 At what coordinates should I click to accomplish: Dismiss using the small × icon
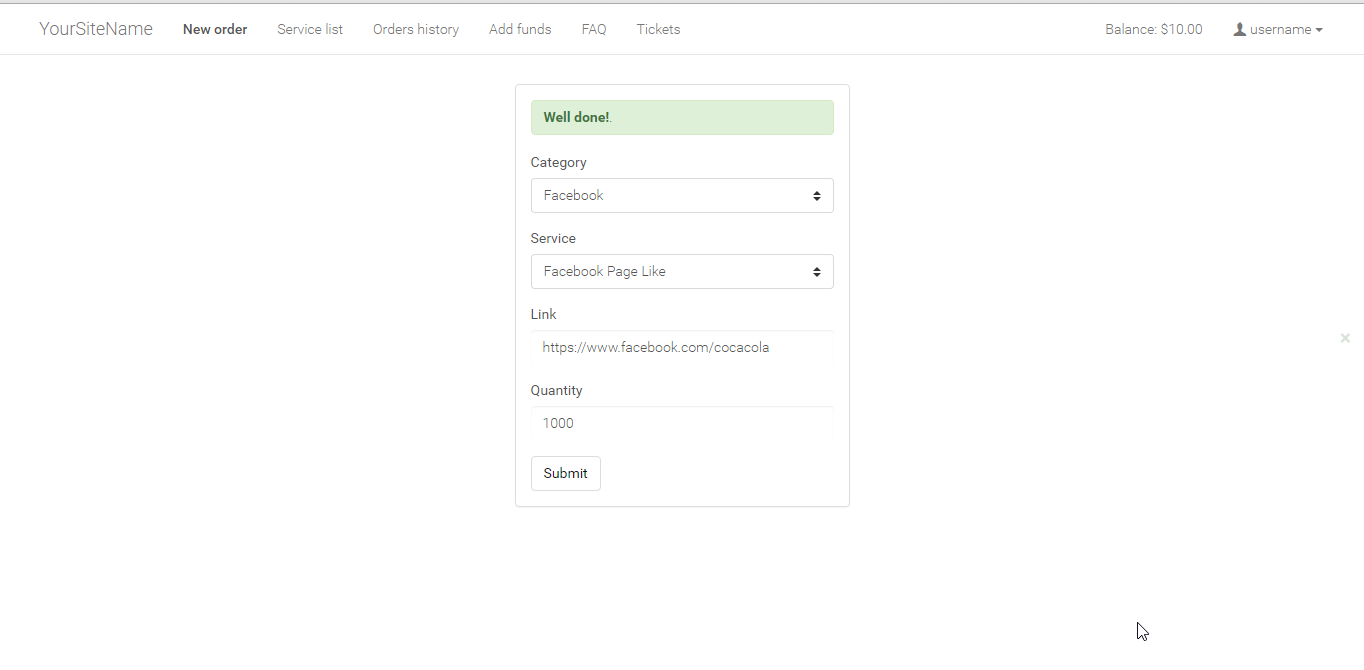tap(1345, 338)
